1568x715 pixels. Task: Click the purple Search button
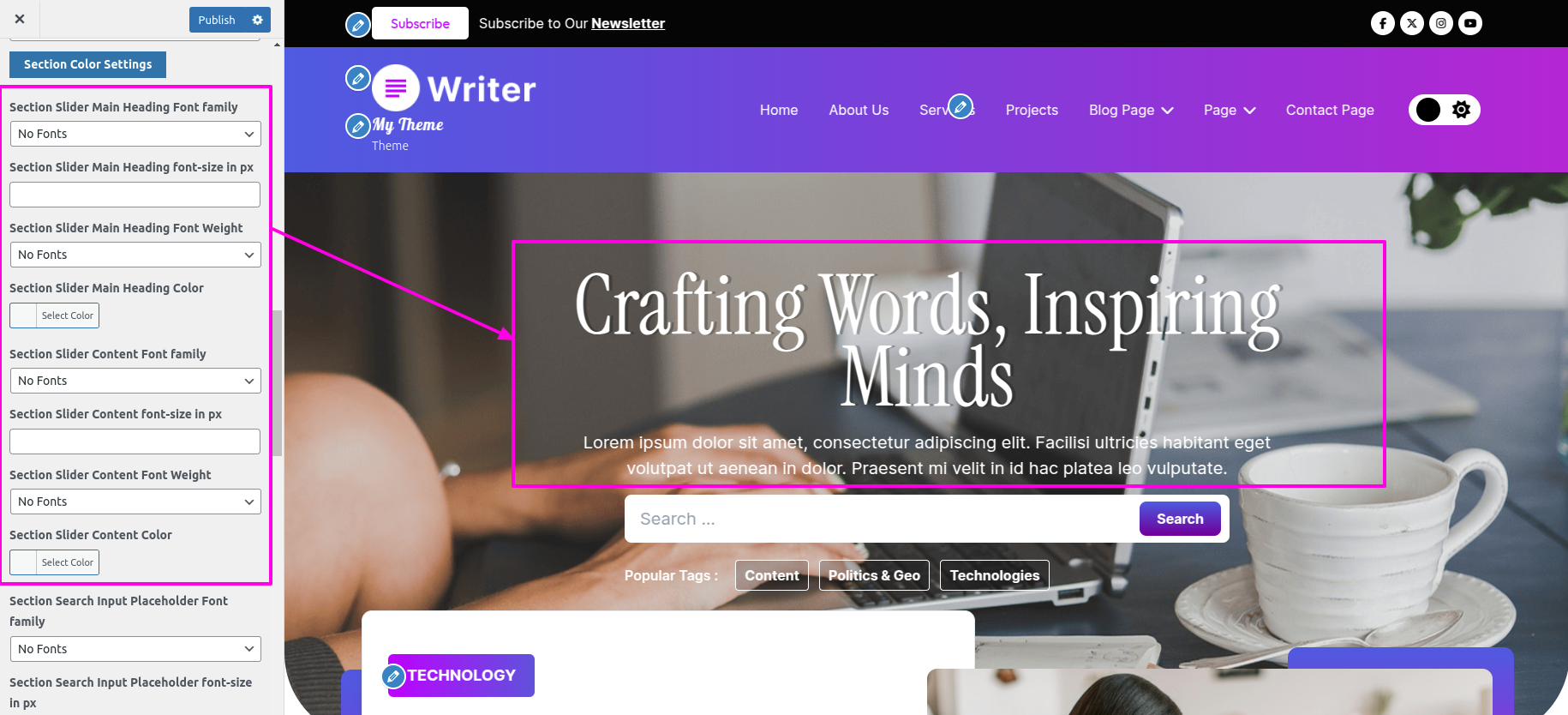pos(1180,519)
